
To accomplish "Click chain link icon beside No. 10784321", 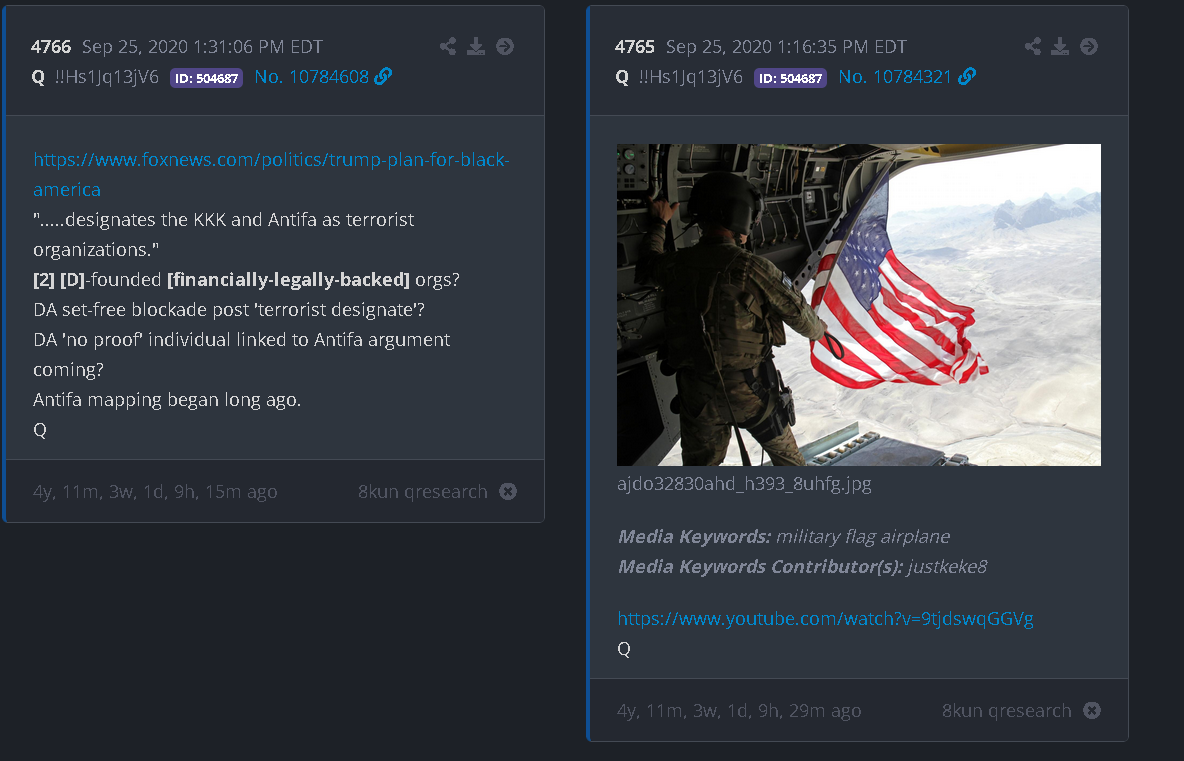I will point(967,76).
